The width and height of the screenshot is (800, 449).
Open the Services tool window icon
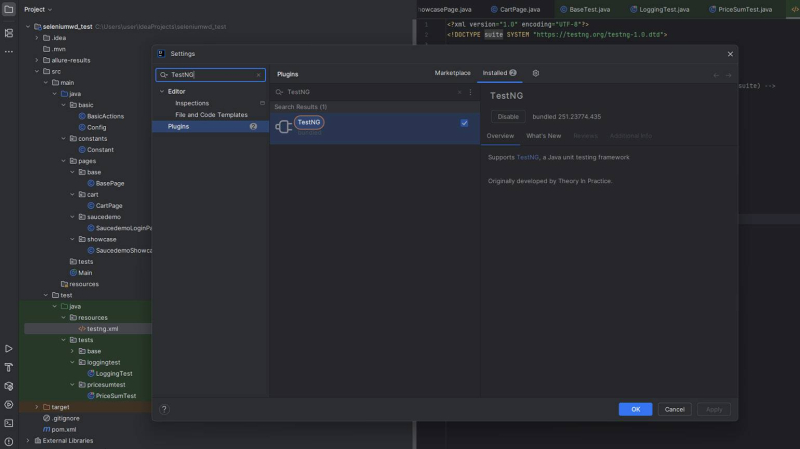click(9, 405)
